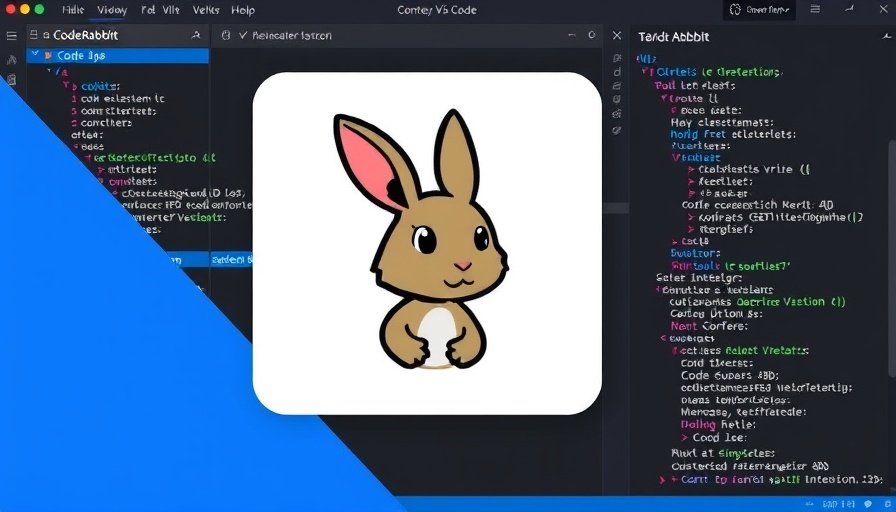This screenshot has height=512, width=896.
Task: Click the circle icon at editor tab bar right
Action: (591, 35)
